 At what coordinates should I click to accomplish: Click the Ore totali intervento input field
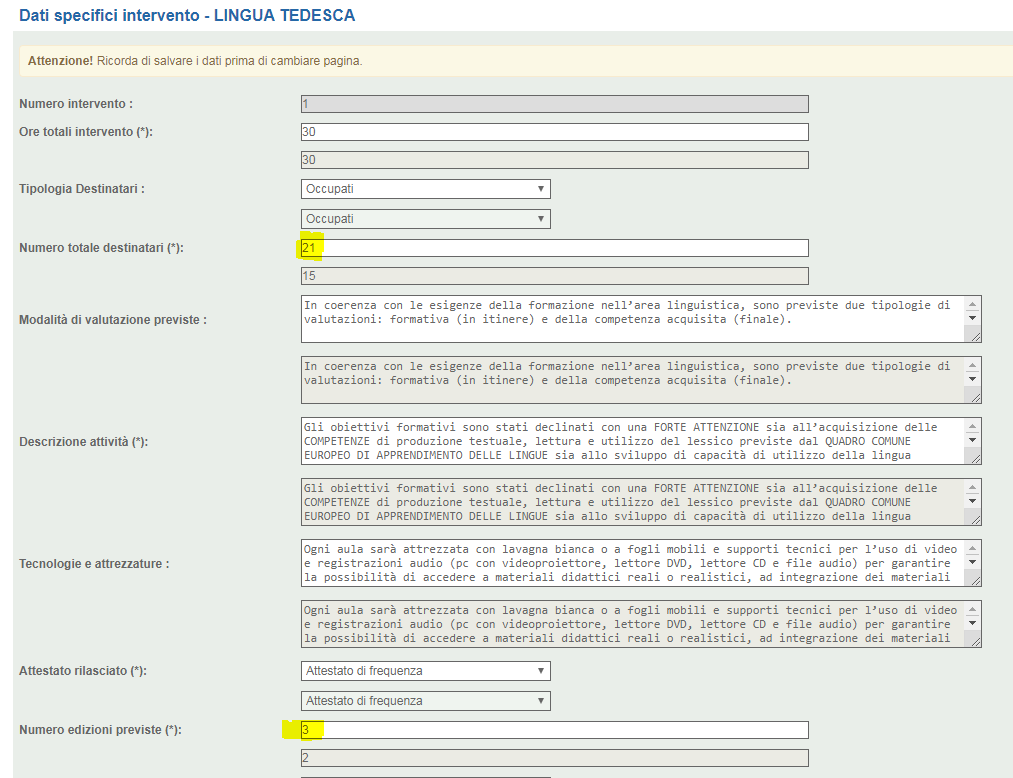[x=554, y=132]
